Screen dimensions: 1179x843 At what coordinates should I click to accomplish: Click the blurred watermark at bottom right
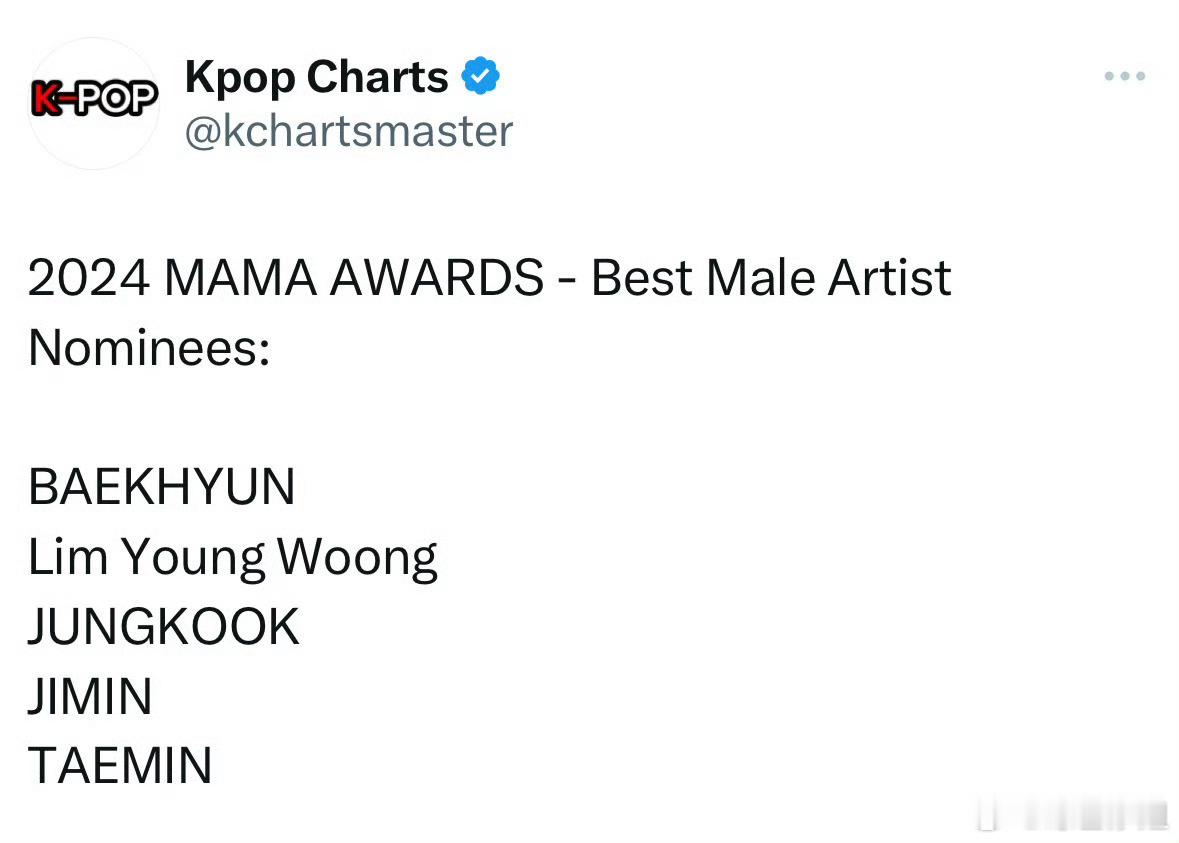tap(1073, 817)
